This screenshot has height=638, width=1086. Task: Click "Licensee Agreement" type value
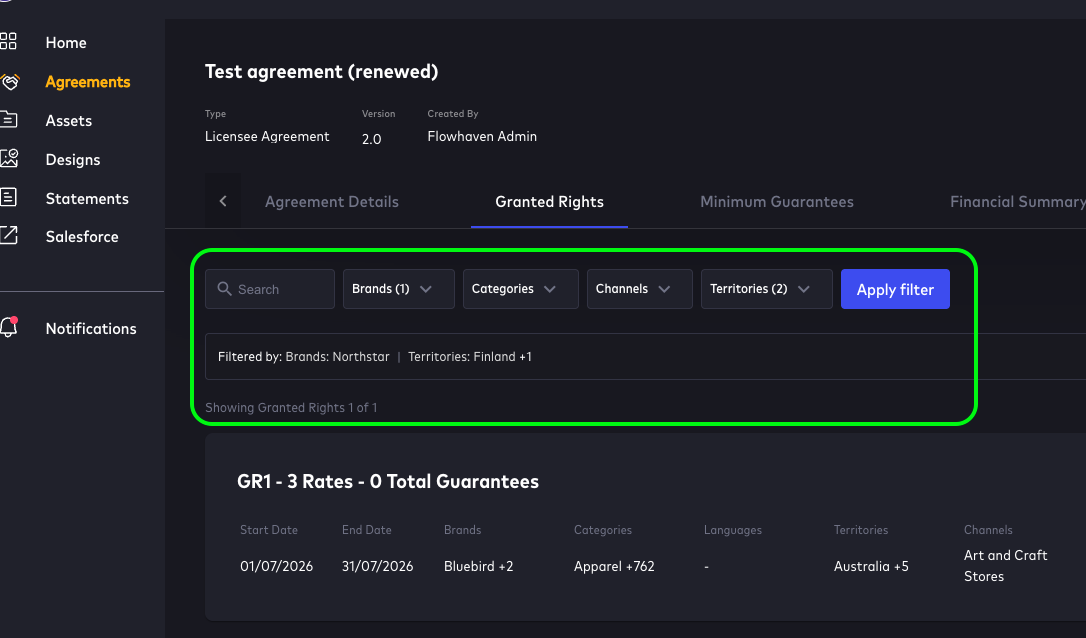(x=267, y=136)
